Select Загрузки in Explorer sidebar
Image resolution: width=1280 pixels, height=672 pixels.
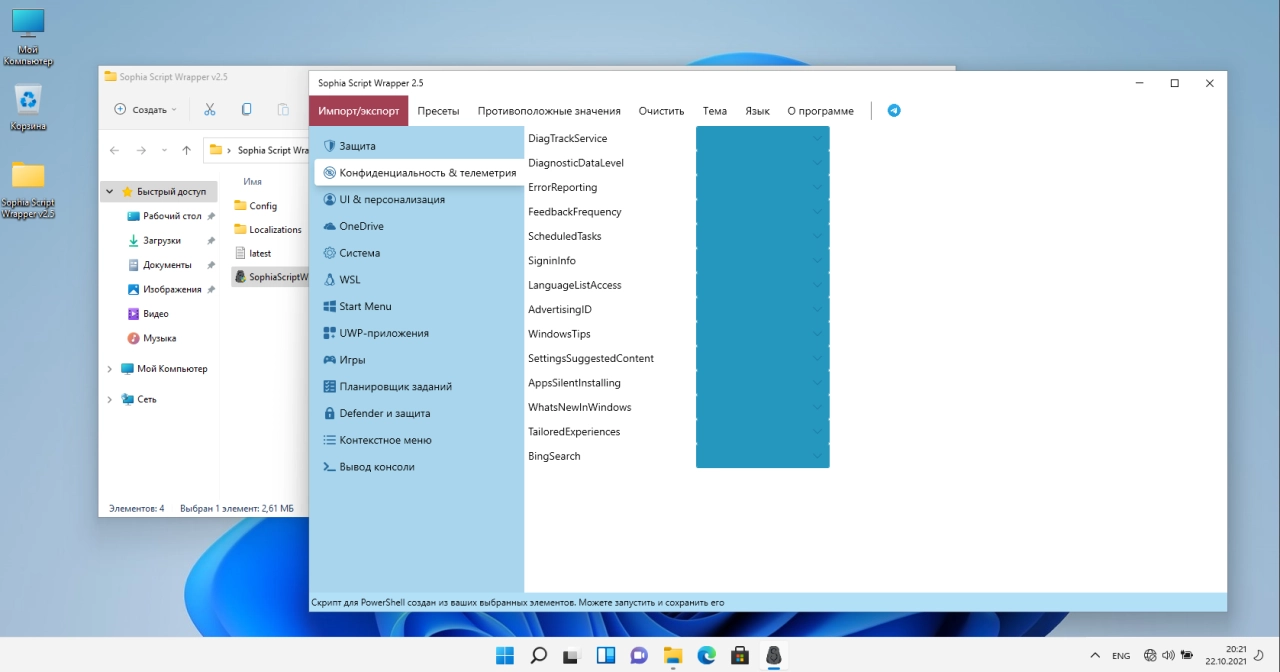161,241
